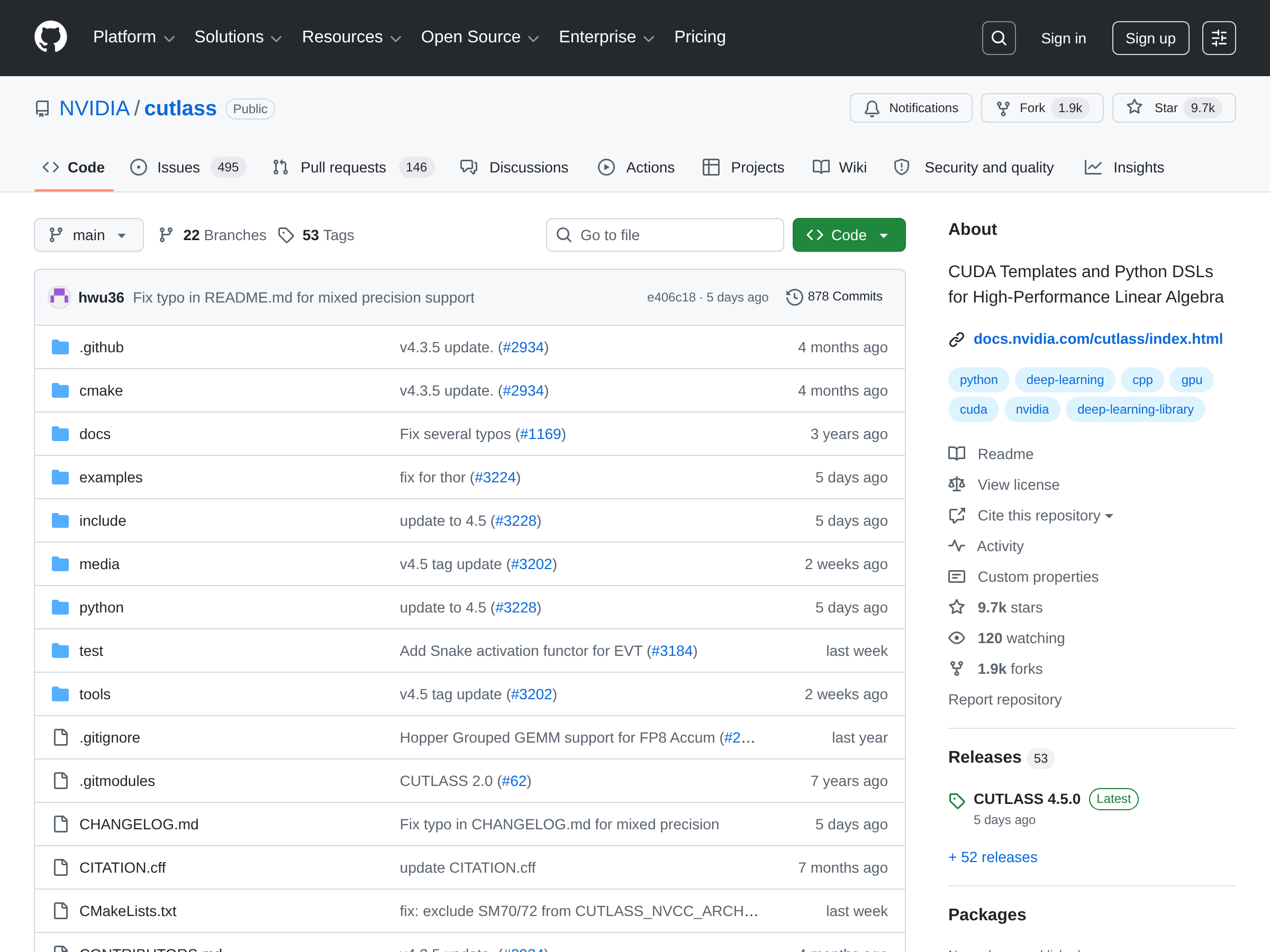Expand the Solutions menu
The image size is (1270, 952).
click(238, 38)
